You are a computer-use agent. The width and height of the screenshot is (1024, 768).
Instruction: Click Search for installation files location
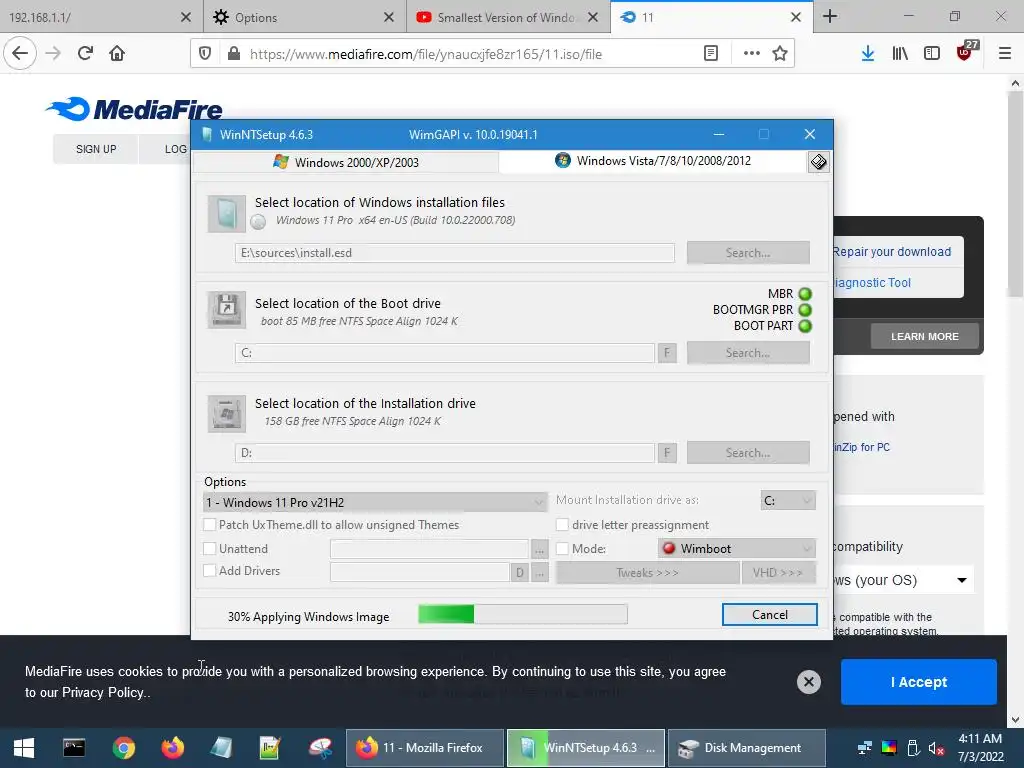(x=748, y=253)
